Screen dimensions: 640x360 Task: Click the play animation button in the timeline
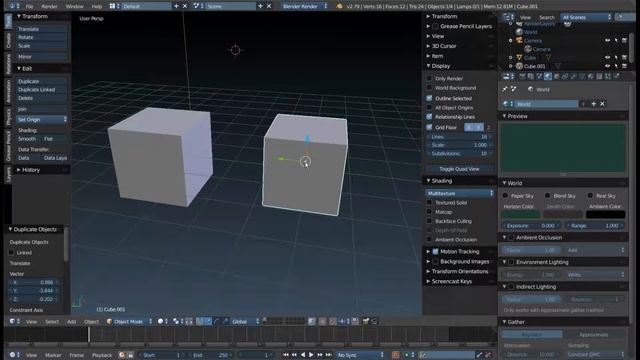pos(311,355)
